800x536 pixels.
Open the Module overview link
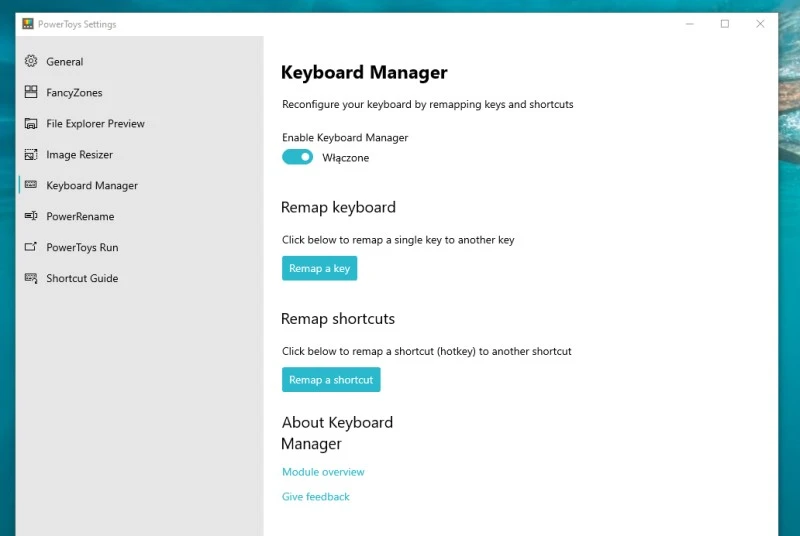323,472
